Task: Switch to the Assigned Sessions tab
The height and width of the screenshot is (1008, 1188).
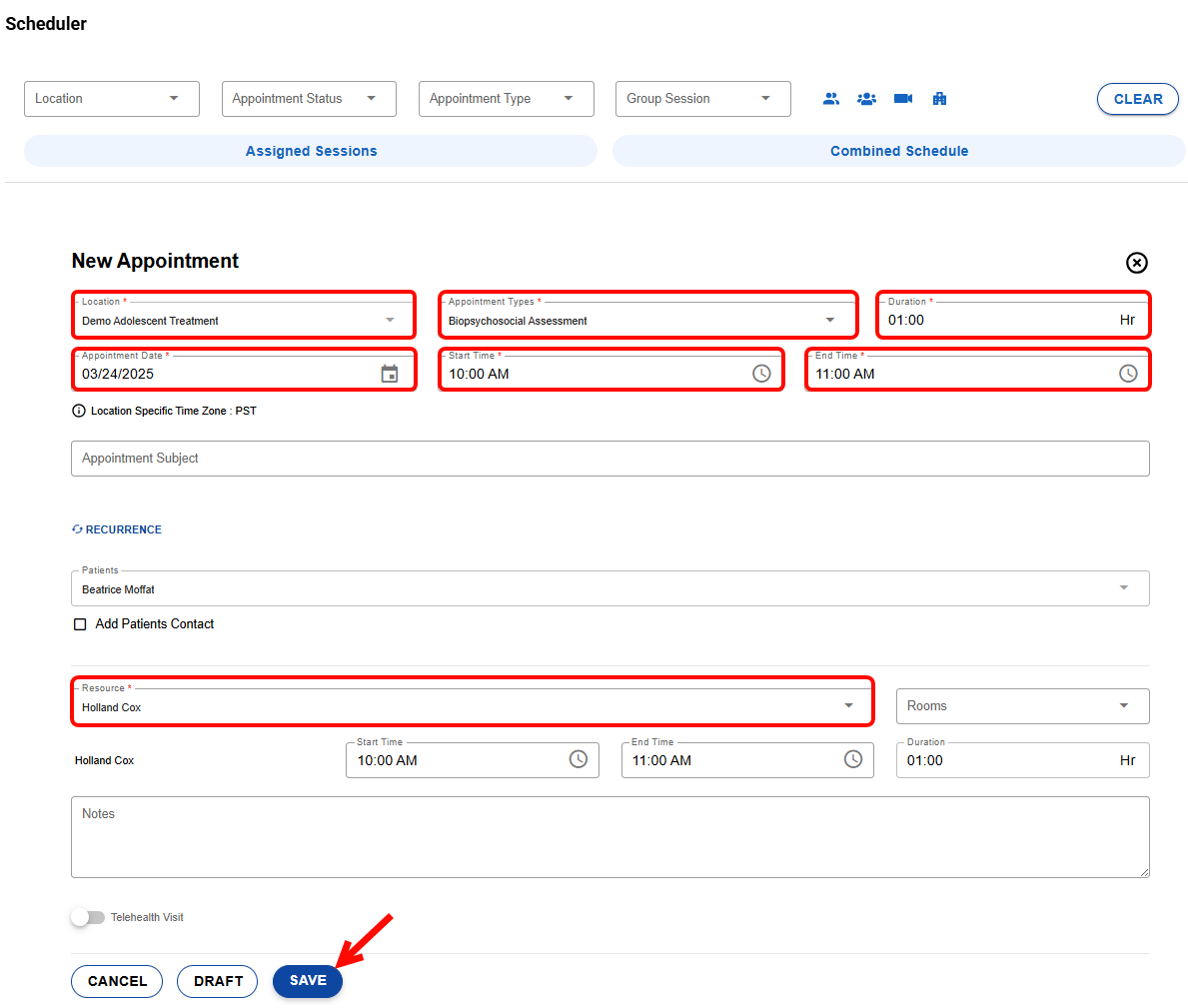Action: pyautogui.click(x=311, y=151)
